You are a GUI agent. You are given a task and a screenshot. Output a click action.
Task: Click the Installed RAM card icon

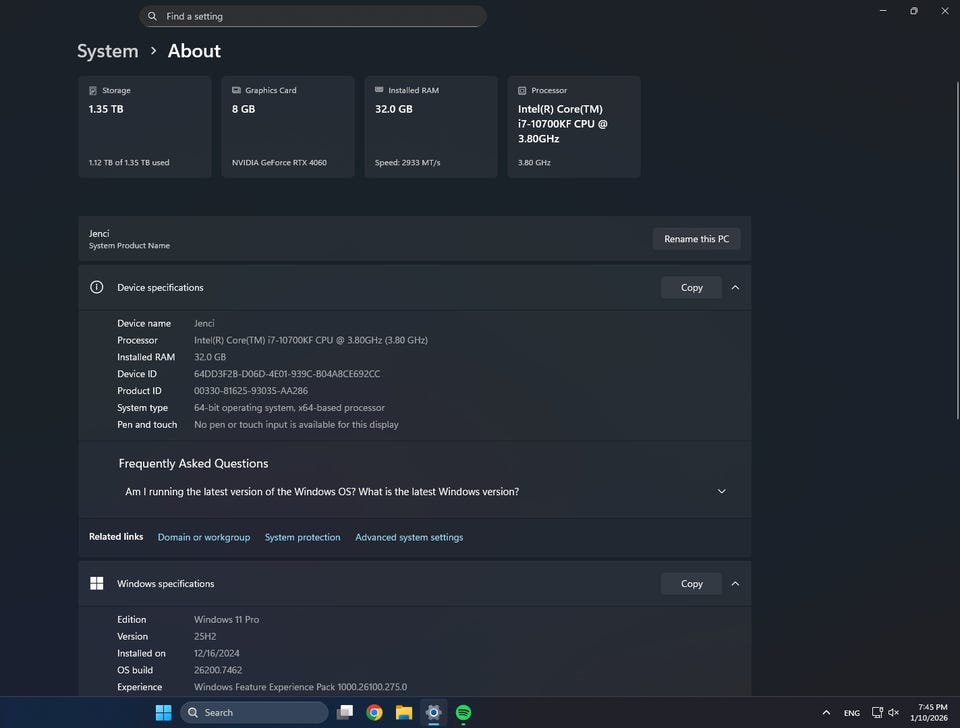[x=379, y=89]
